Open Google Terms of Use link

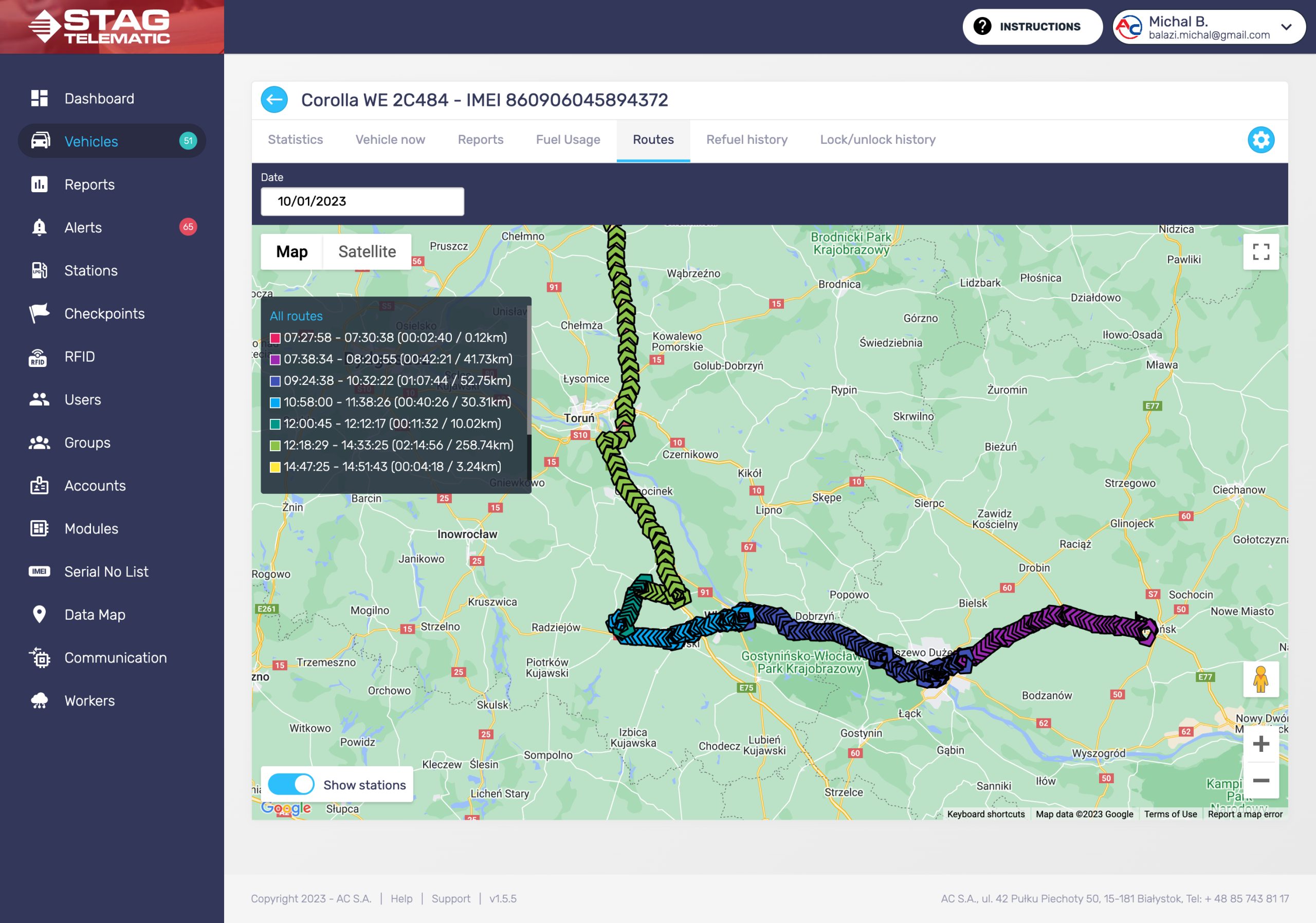pyautogui.click(x=1170, y=814)
